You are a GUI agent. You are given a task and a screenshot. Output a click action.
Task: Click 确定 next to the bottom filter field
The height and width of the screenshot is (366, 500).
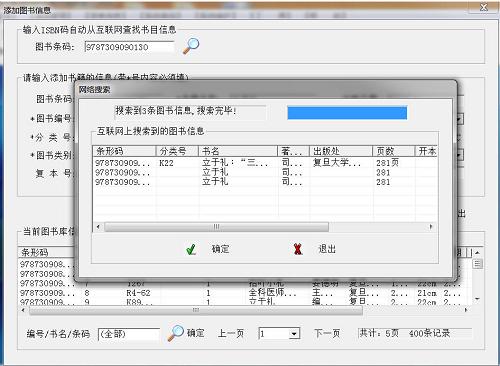[195, 333]
